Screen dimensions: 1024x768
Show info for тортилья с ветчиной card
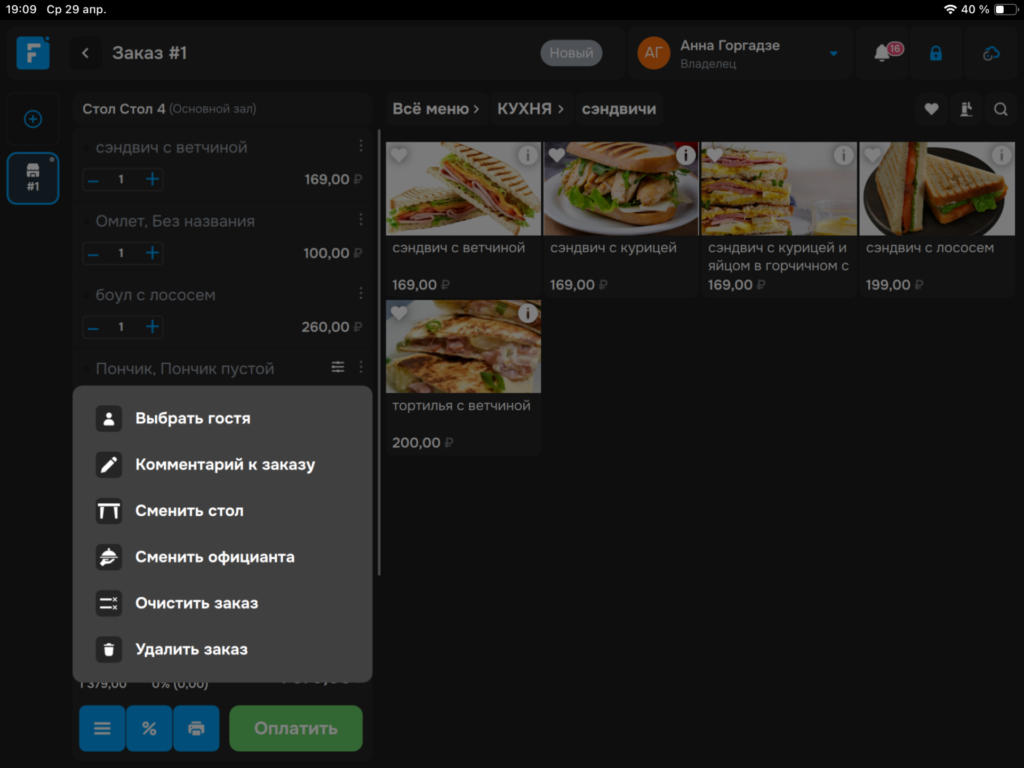pos(528,313)
